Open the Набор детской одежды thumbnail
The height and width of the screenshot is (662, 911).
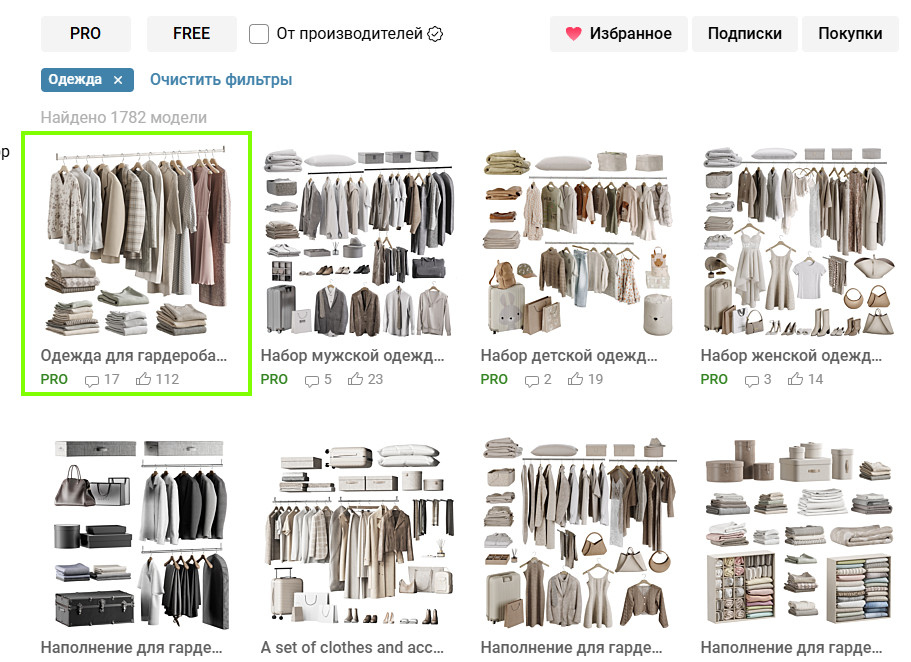pyautogui.click(x=577, y=242)
